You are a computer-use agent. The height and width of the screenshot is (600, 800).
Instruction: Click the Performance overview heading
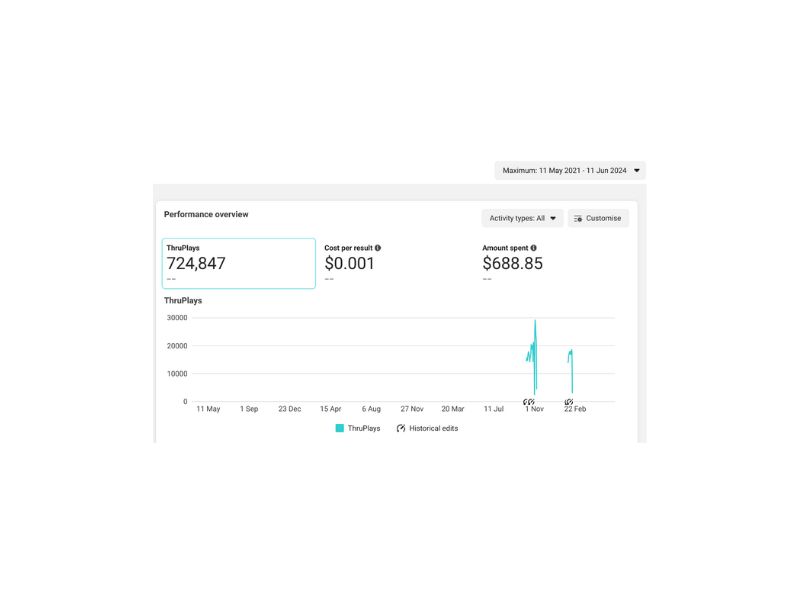[x=206, y=214]
